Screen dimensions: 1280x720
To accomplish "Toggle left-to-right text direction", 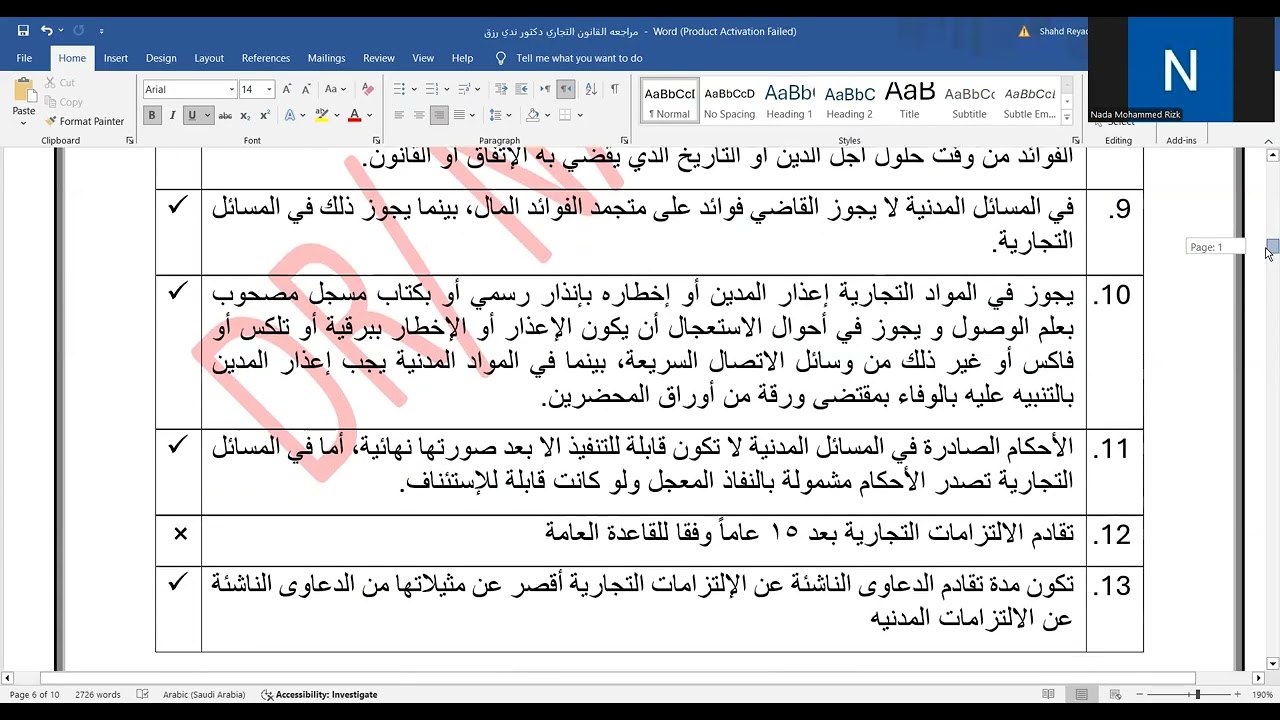I will 546,89.
